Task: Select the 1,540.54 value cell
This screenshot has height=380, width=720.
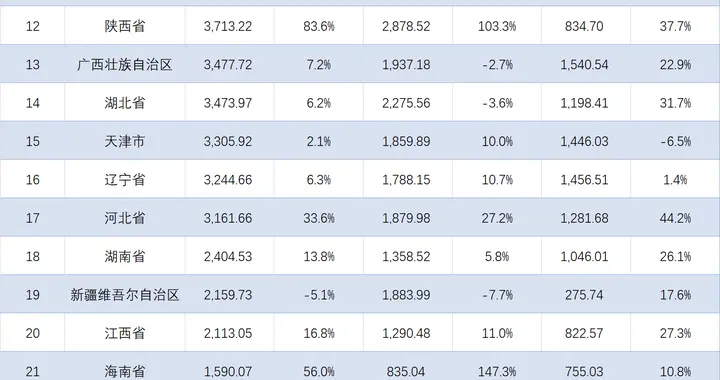Action: 584,65
